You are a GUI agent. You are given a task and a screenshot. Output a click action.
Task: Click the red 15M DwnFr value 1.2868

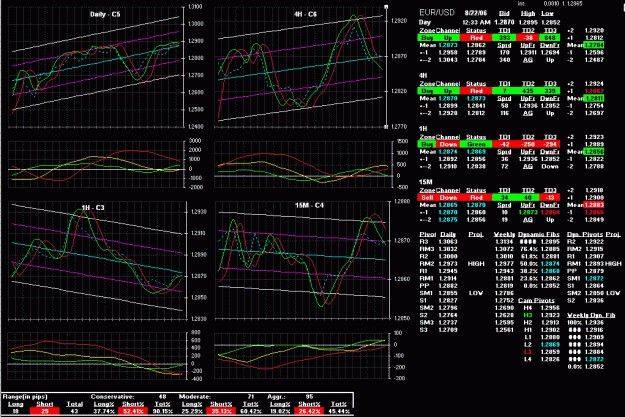point(550,212)
